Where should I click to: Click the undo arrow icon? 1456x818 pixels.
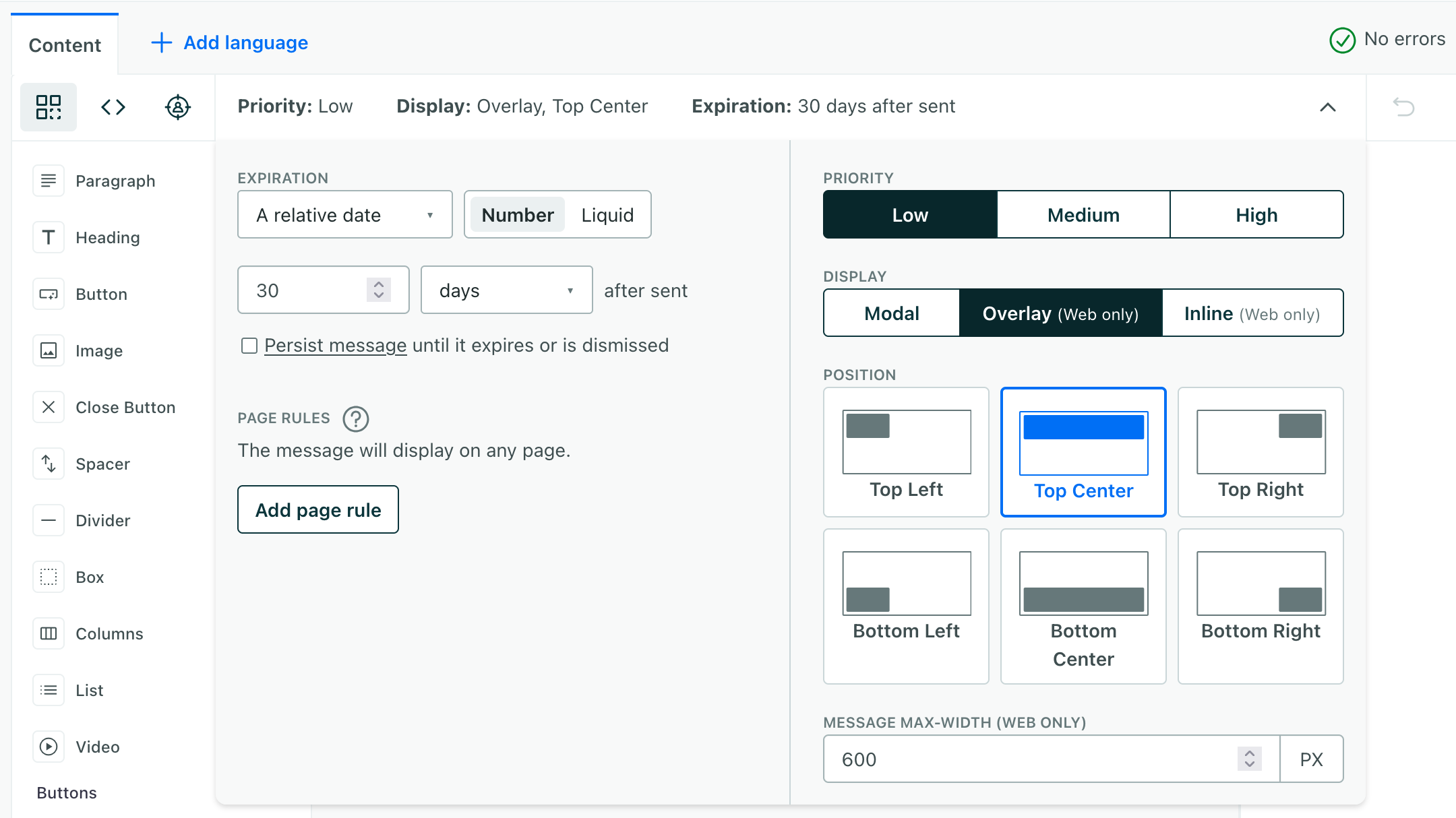1403,107
